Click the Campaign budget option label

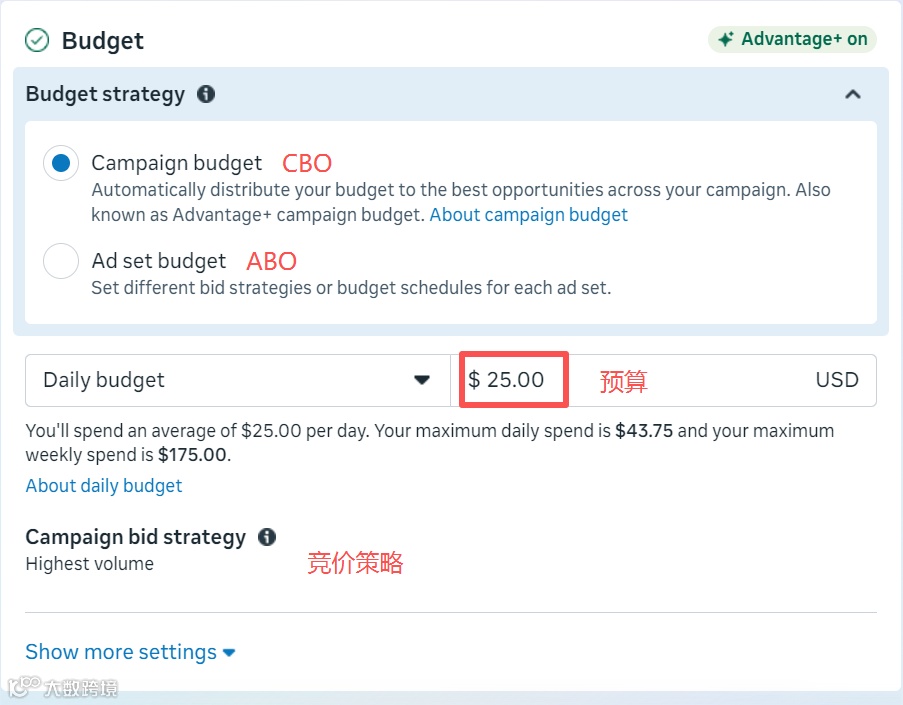[x=177, y=163]
